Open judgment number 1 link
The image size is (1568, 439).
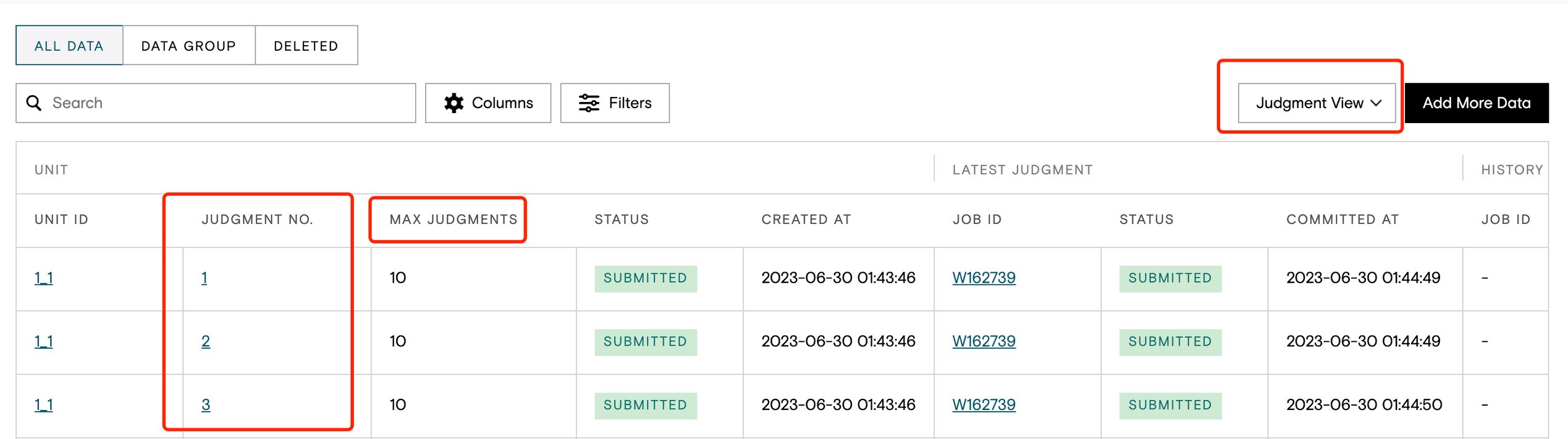[x=204, y=278]
